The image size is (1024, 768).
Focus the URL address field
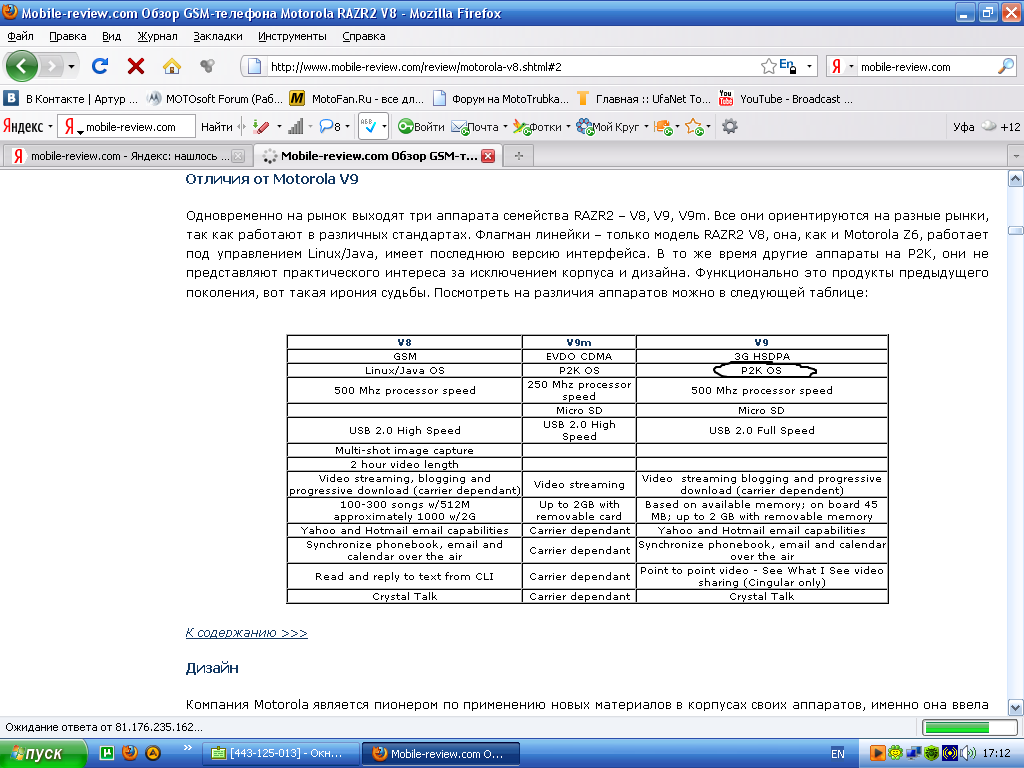(513, 67)
